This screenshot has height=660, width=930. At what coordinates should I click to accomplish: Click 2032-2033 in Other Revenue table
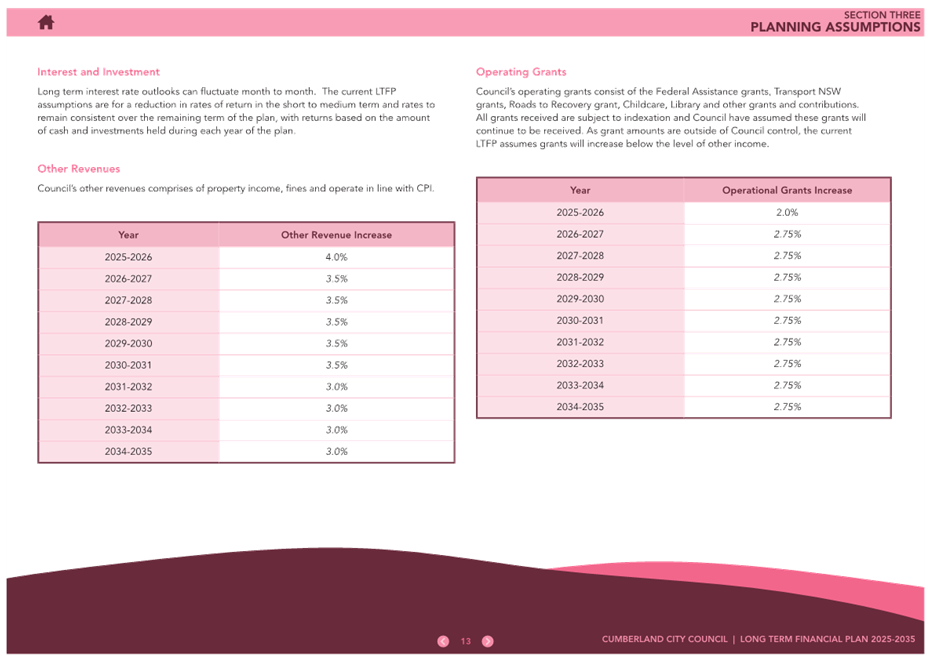click(x=128, y=408)
